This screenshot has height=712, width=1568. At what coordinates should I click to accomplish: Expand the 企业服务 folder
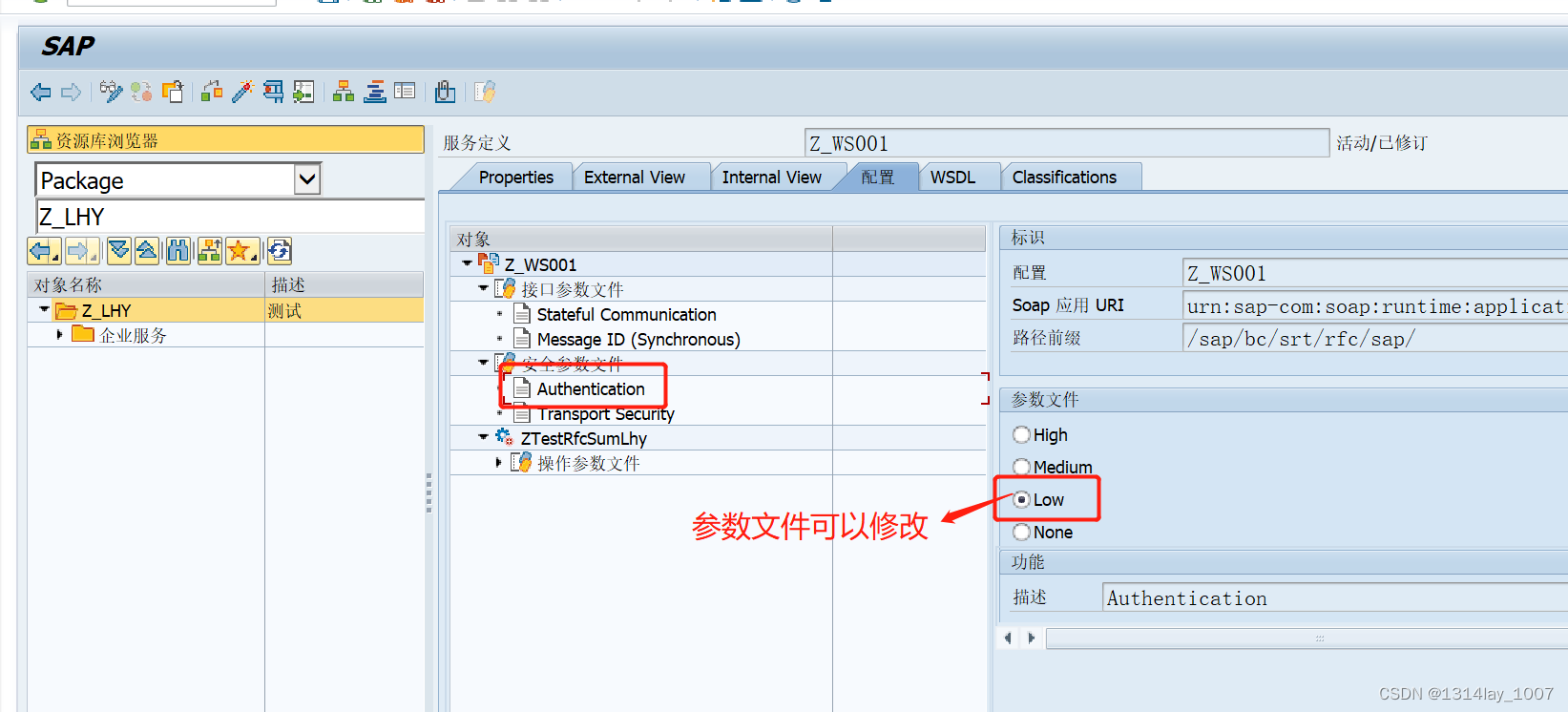pyautogui.click(x=59, y=334)
